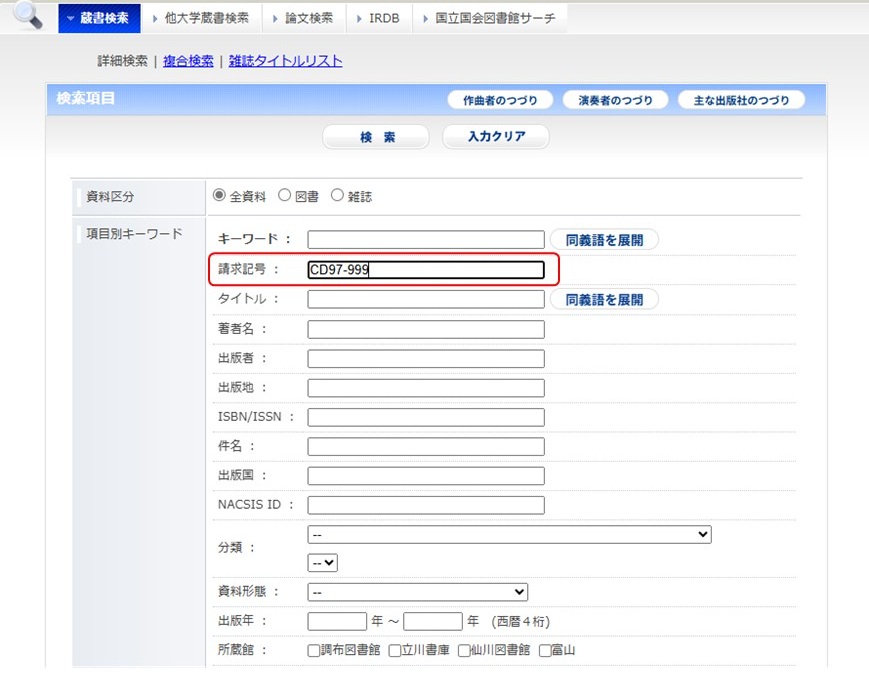Focus the タイトル input field

(426, 299)
